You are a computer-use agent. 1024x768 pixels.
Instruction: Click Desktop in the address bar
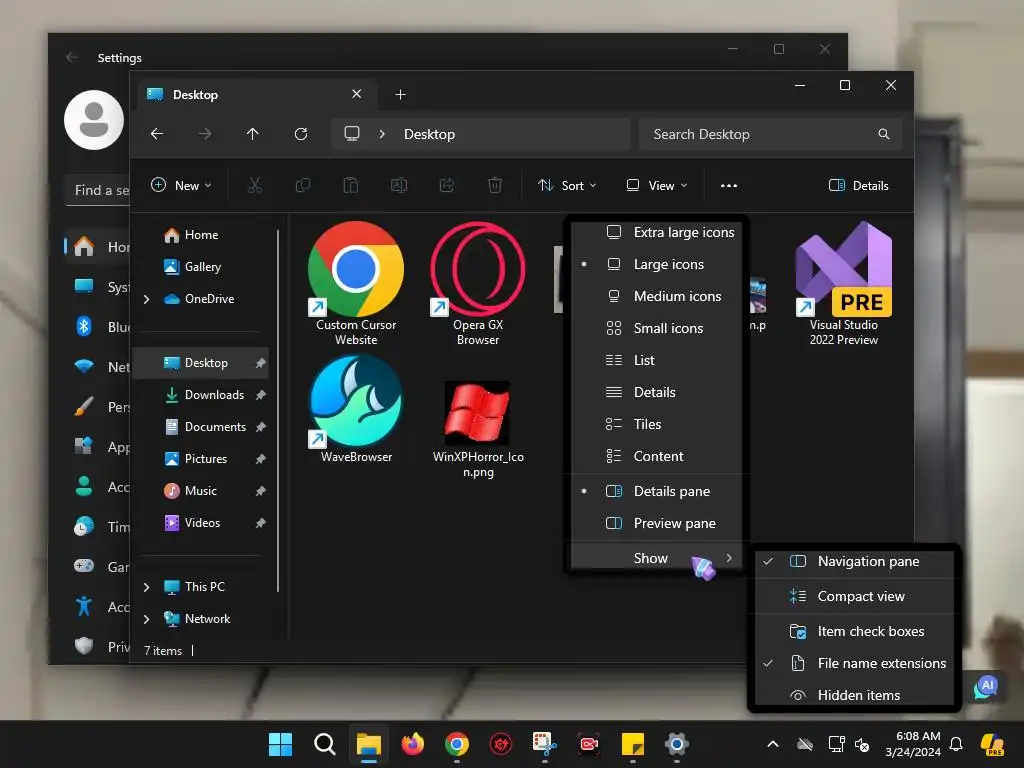tap(429, 134)
